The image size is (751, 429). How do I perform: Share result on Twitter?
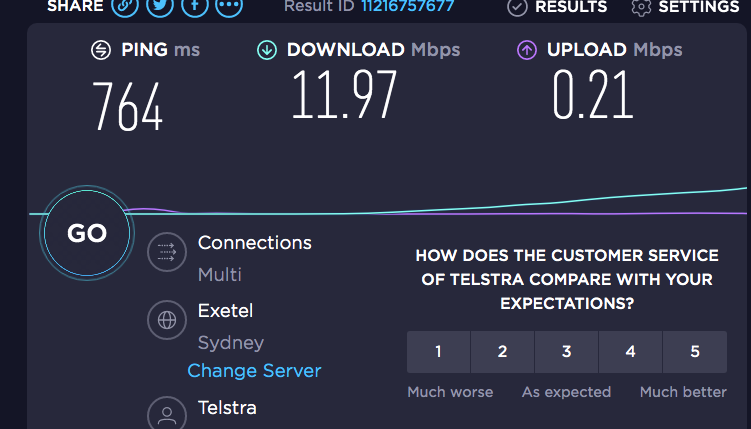[x=159, y=6]
